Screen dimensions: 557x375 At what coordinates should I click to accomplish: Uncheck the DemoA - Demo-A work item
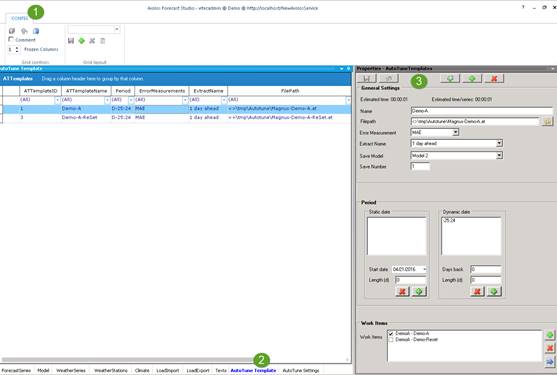pos(391,333)
